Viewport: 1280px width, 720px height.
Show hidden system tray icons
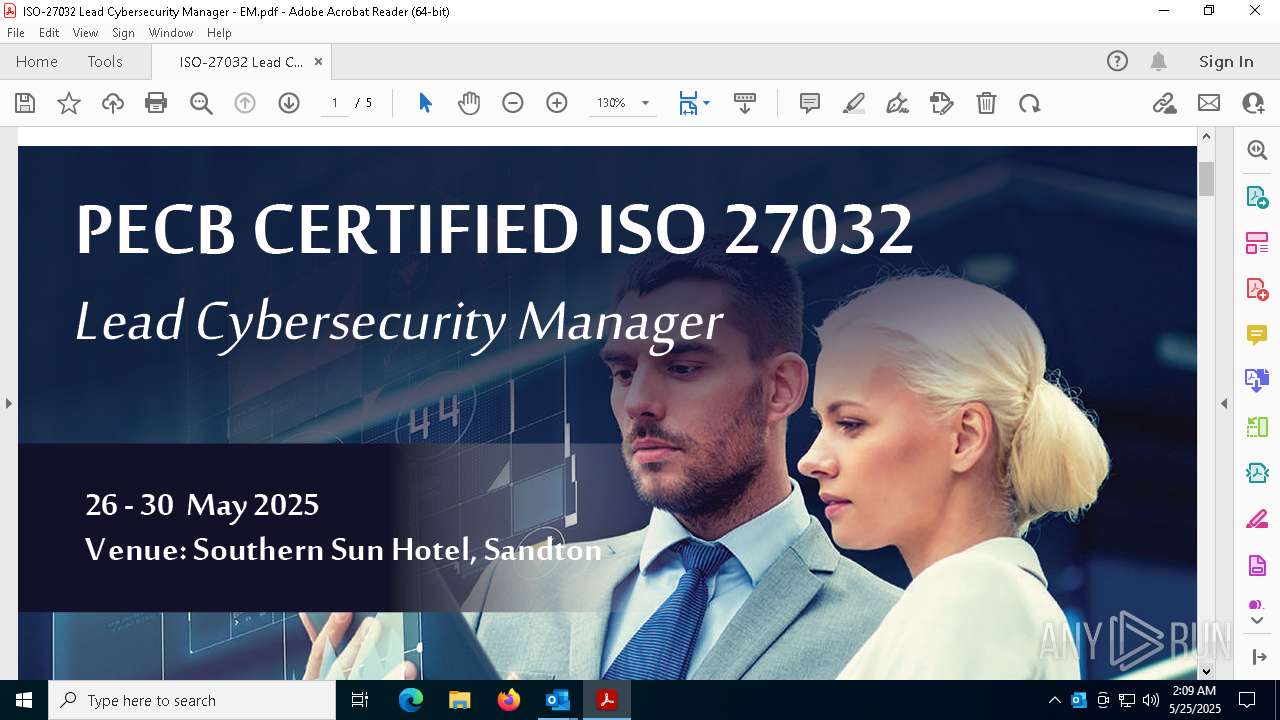(x=1054, y=700)
